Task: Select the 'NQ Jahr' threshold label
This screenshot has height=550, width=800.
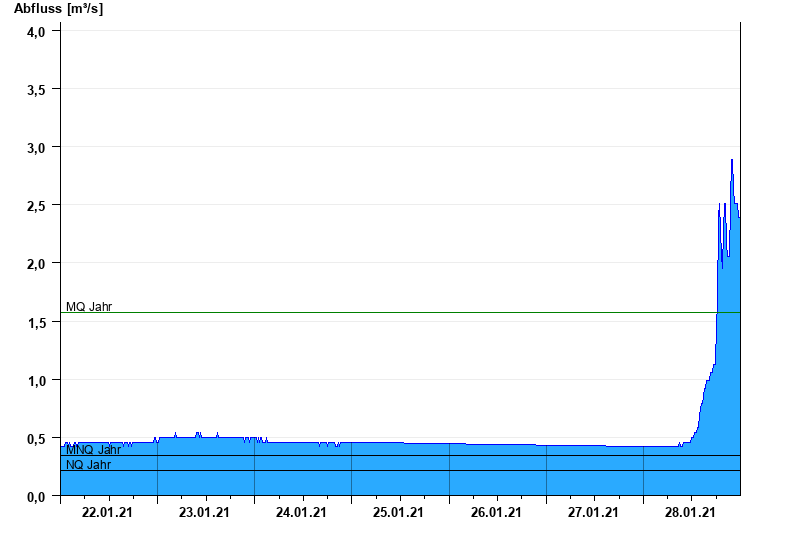Action: tap(89, 464)
